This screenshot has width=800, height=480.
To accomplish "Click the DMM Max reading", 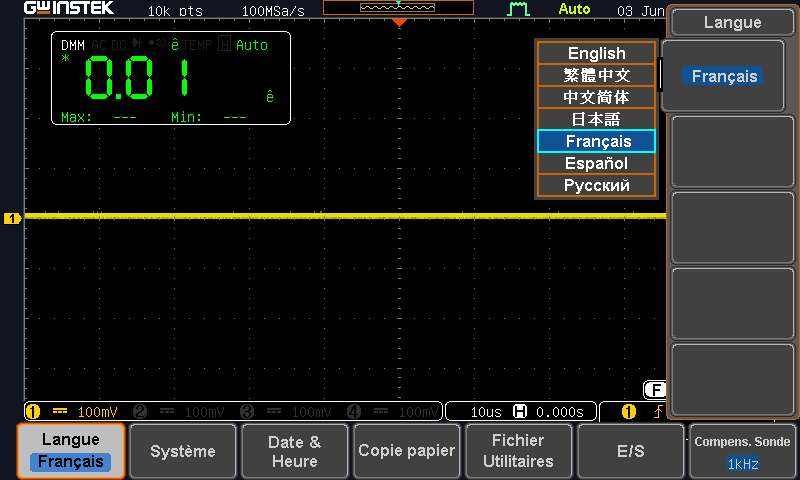I will (x=99, y=118).
